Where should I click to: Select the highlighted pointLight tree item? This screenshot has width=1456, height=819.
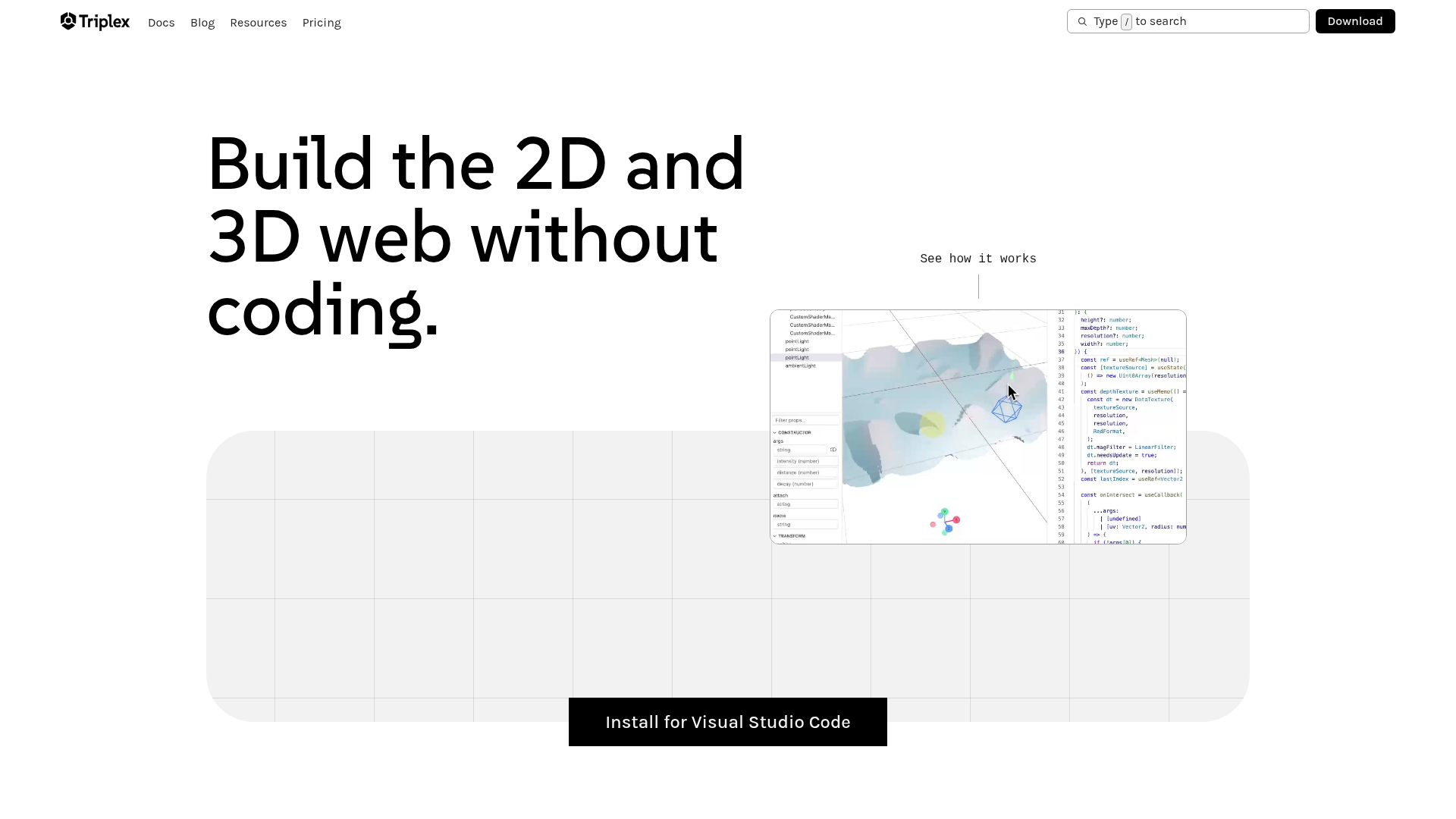[797, 357]
